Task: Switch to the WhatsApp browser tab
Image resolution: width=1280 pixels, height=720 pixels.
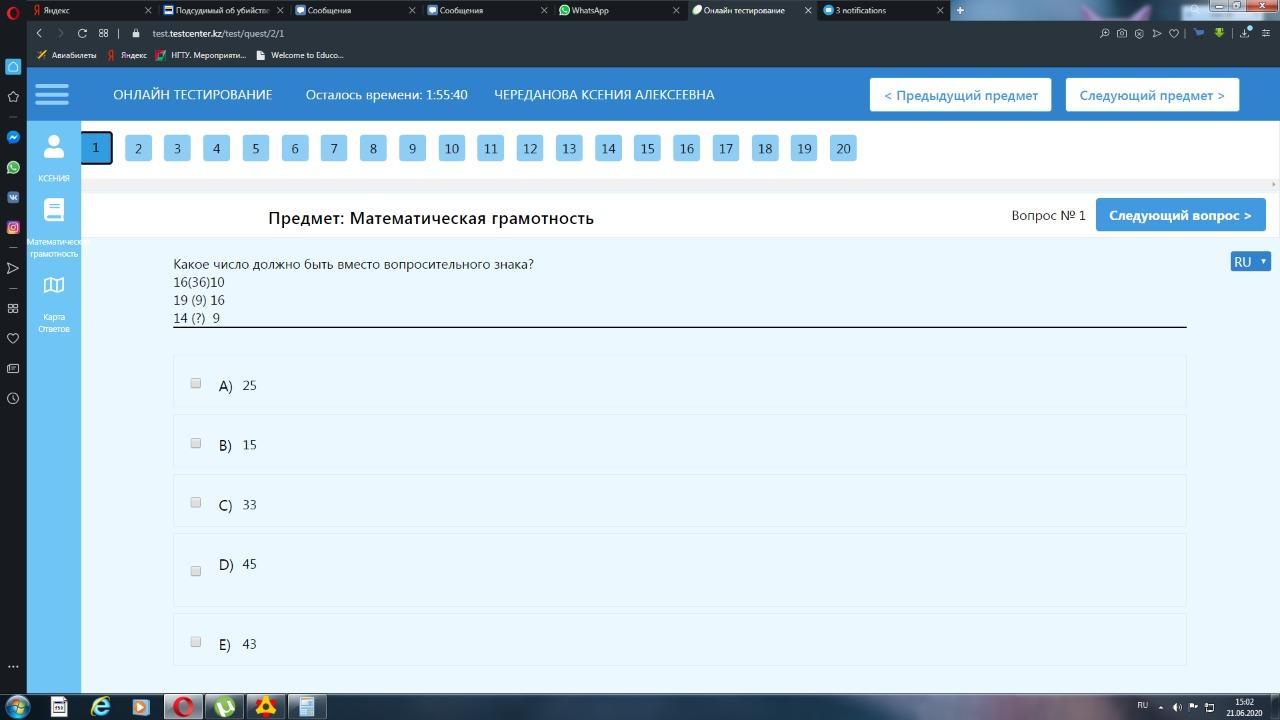Action: 617,10
